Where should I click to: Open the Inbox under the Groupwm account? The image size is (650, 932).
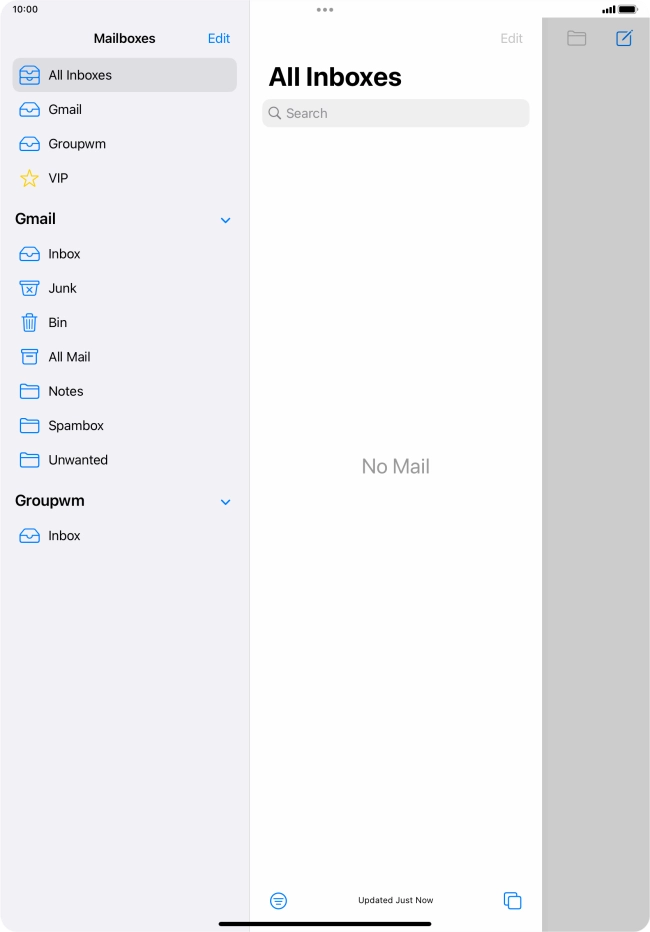[125, 536]
